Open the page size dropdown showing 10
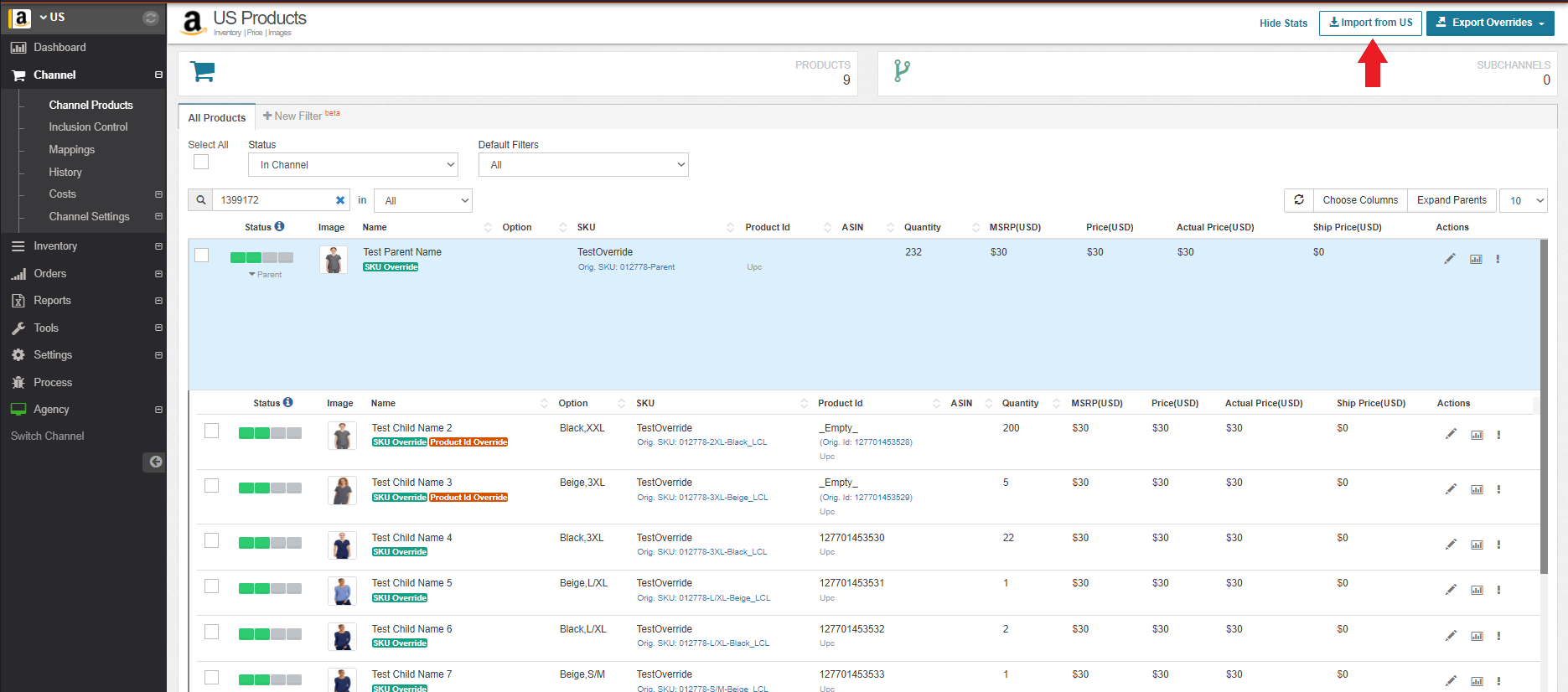The width and height of the screenshot is (1568, 692). tap(1524, 200)
